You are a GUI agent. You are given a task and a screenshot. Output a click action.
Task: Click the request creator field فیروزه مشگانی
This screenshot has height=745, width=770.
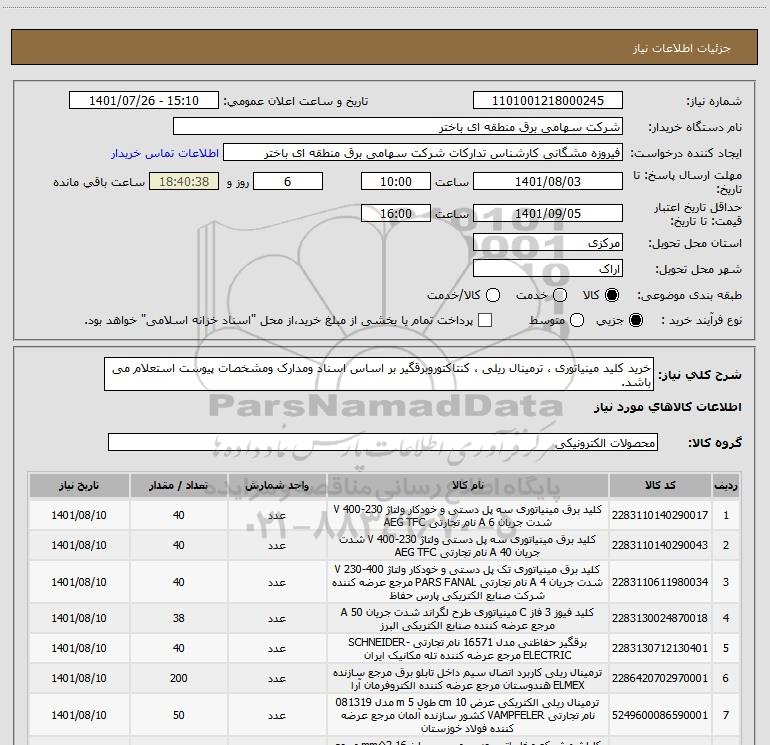pyautogui.click(x=423, y=153)
